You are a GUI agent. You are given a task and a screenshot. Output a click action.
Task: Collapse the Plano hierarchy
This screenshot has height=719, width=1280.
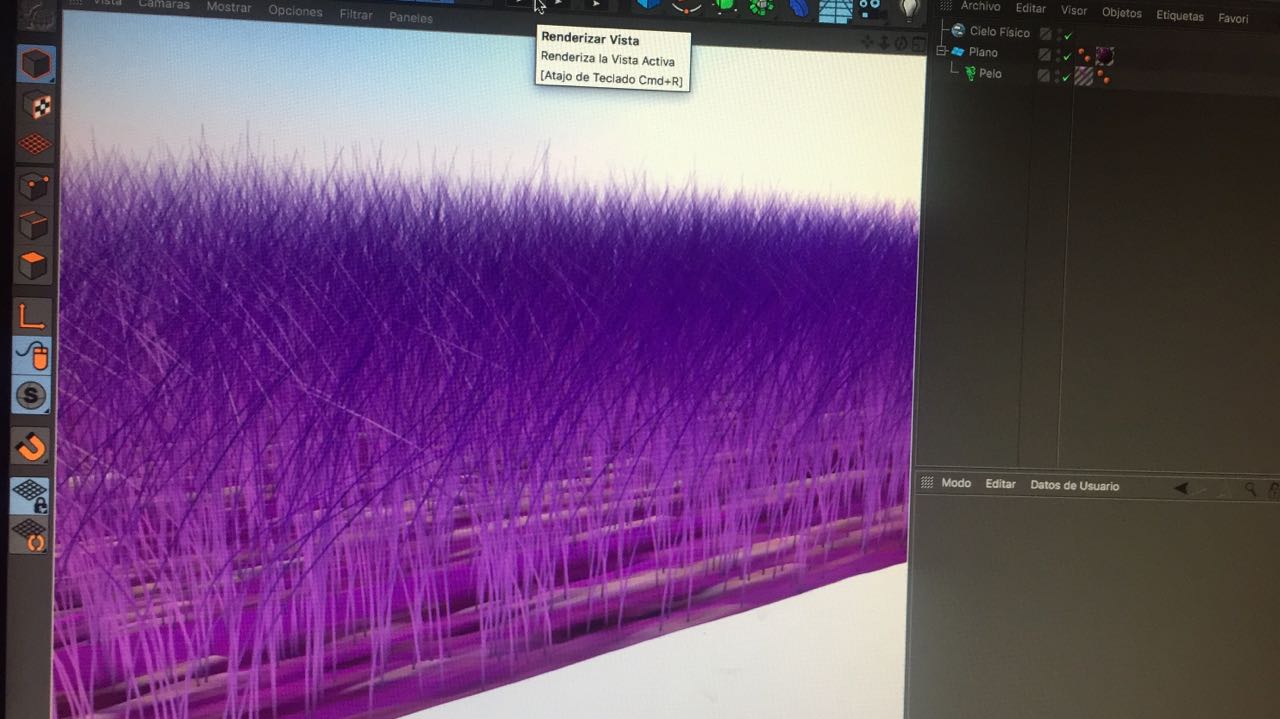pyautogui.click(x=941, y=51)
